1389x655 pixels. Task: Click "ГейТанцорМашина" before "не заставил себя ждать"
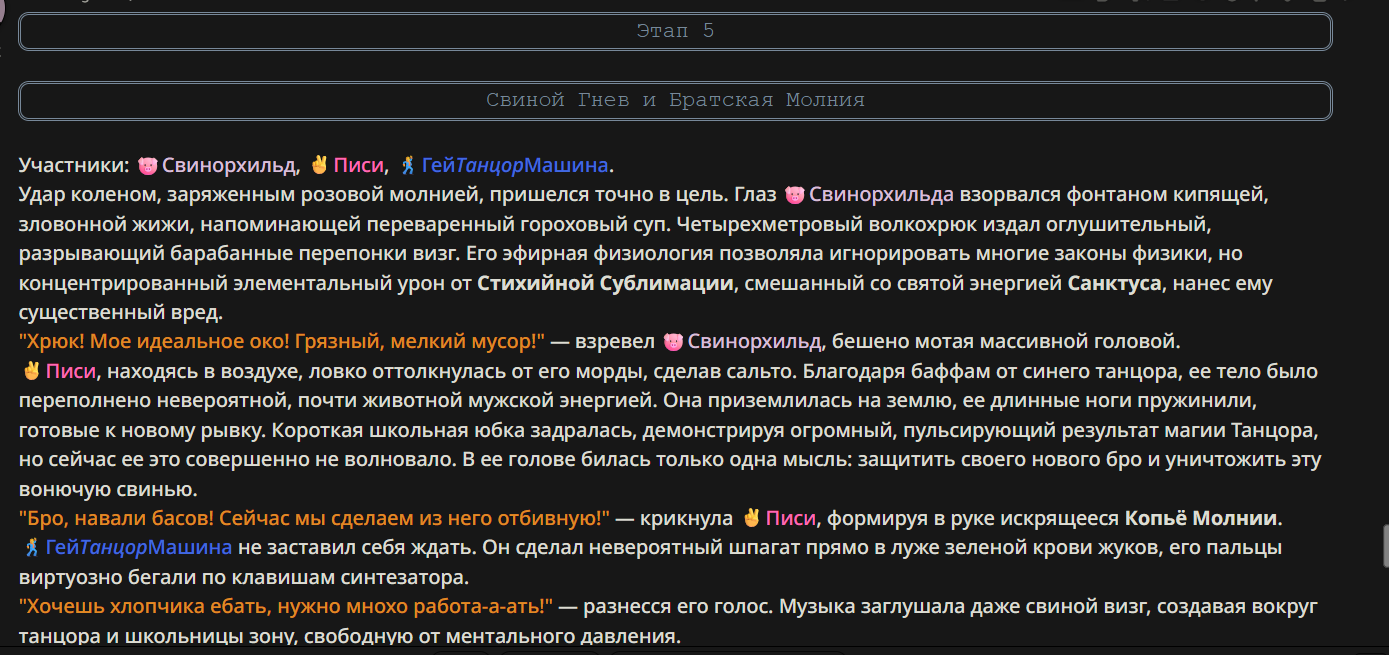(x=139, y=548)
